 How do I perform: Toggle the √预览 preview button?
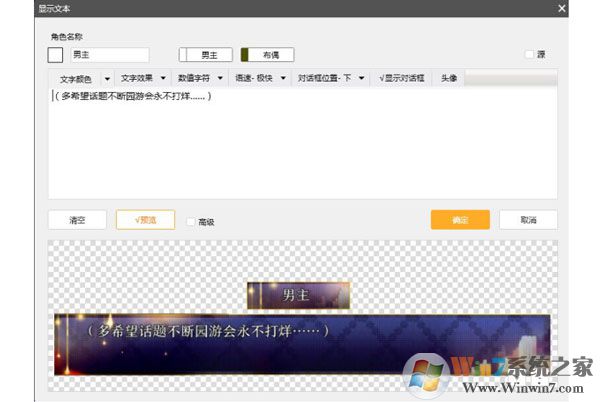pos(145,220)
